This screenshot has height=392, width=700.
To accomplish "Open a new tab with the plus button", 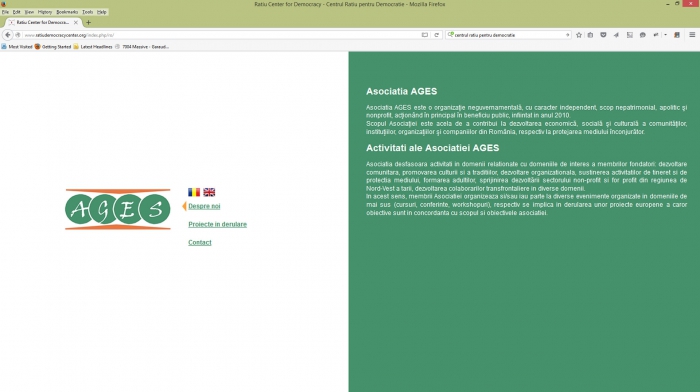I will pos(88,22).
